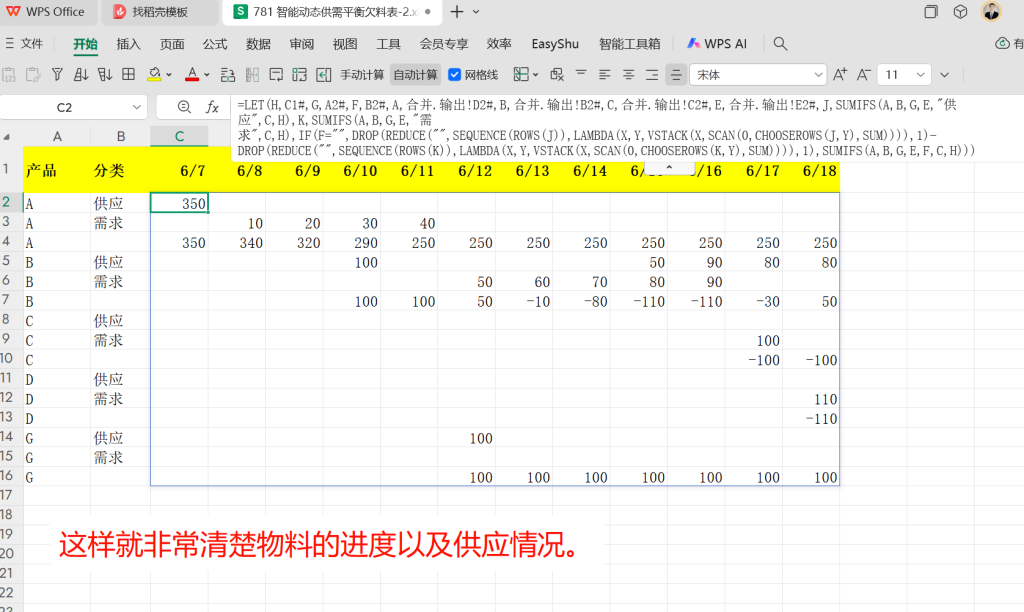Select the 数据 Data tab
Image resolution: width=1024 pixels, height=612 pixels.
(x=258, y=44)
